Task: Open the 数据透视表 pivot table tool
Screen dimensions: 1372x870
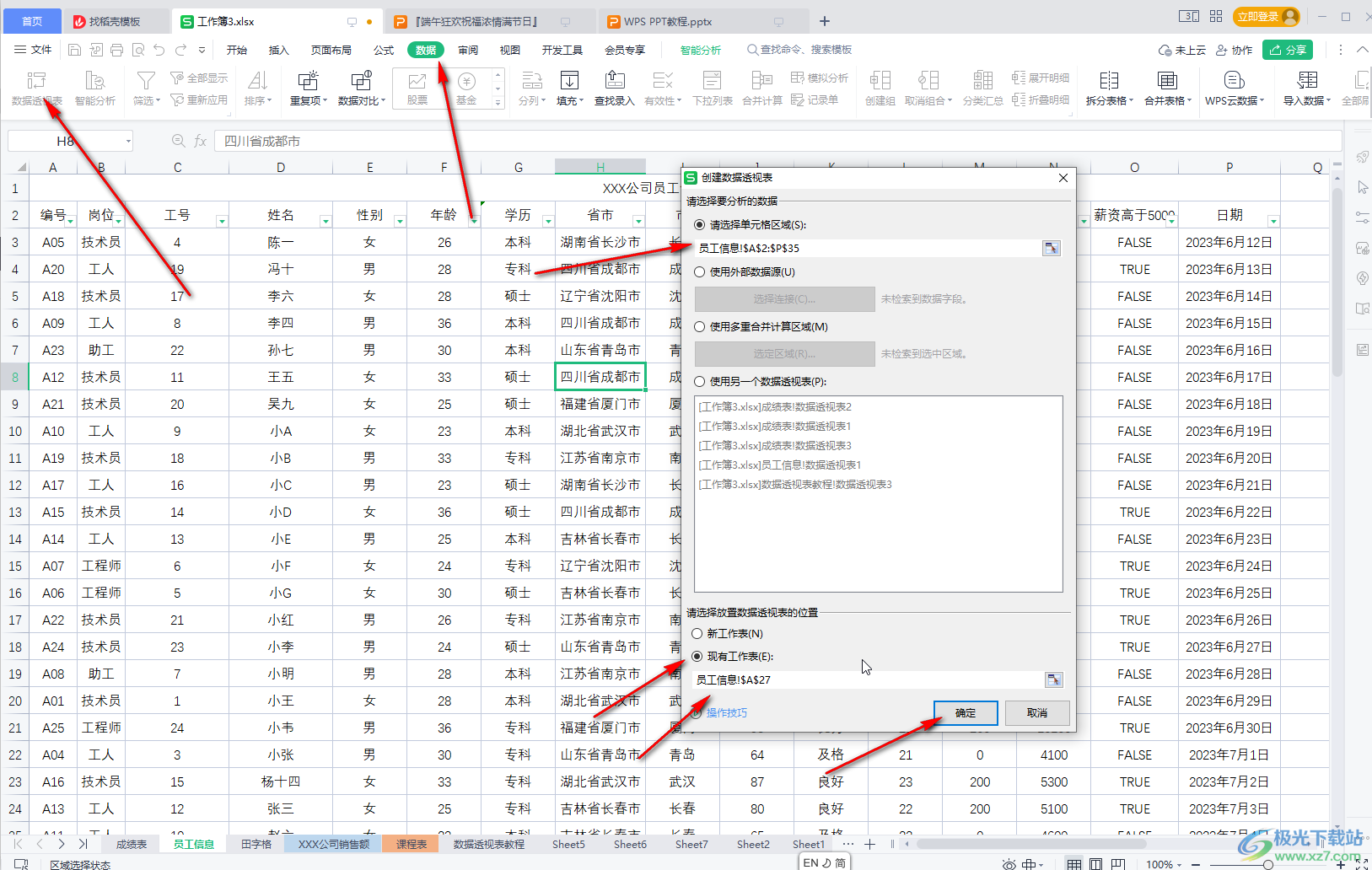Action: point(36,89)
